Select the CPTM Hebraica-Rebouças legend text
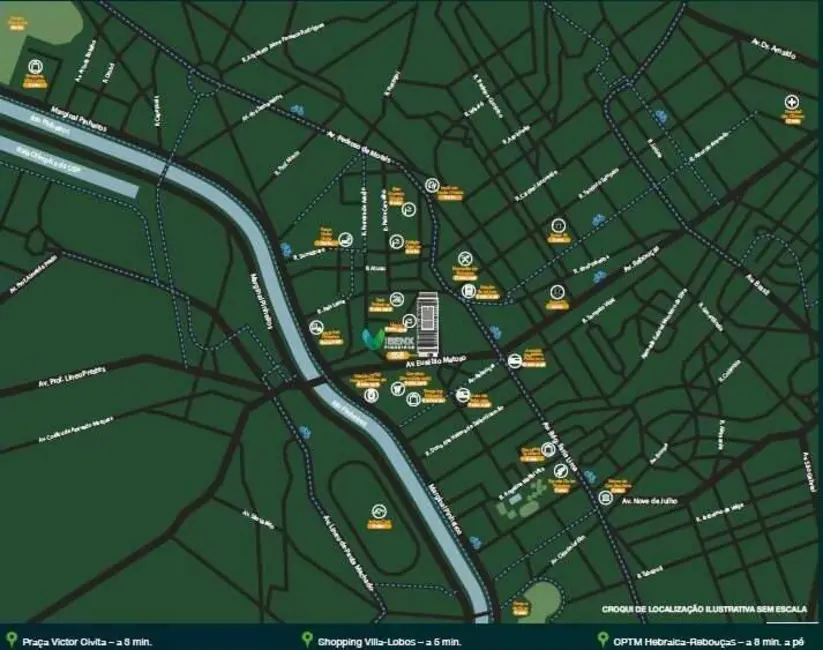The width and height of the screenshot is (823, 650). pos(714,640)
